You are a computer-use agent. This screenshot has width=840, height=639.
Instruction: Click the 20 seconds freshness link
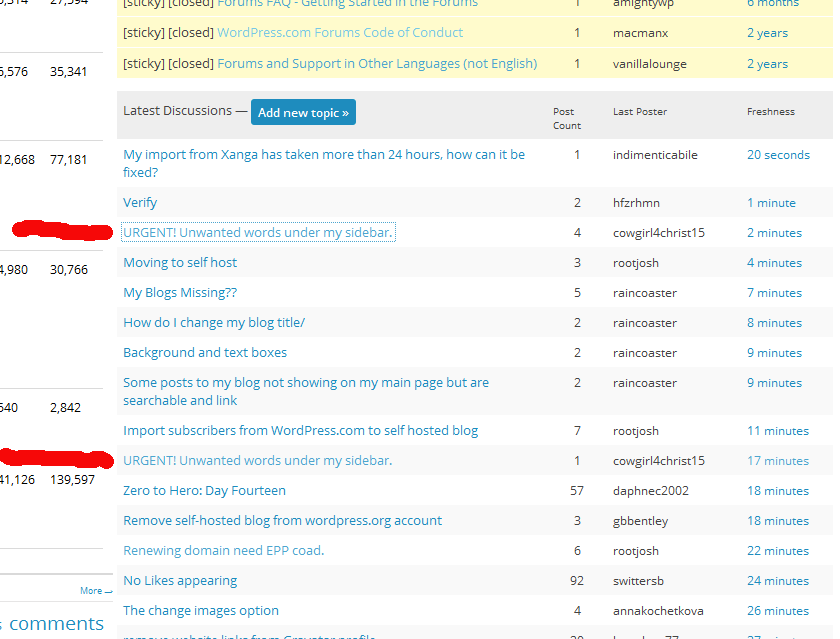(x=778, y=155)
